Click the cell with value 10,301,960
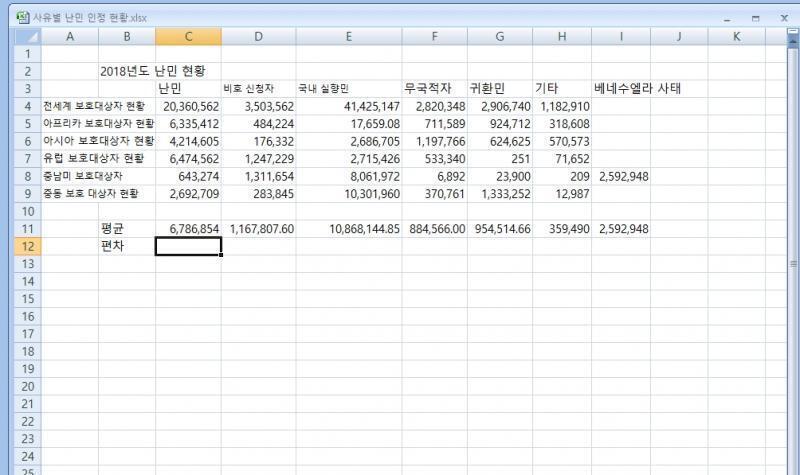 click(348, 193)
